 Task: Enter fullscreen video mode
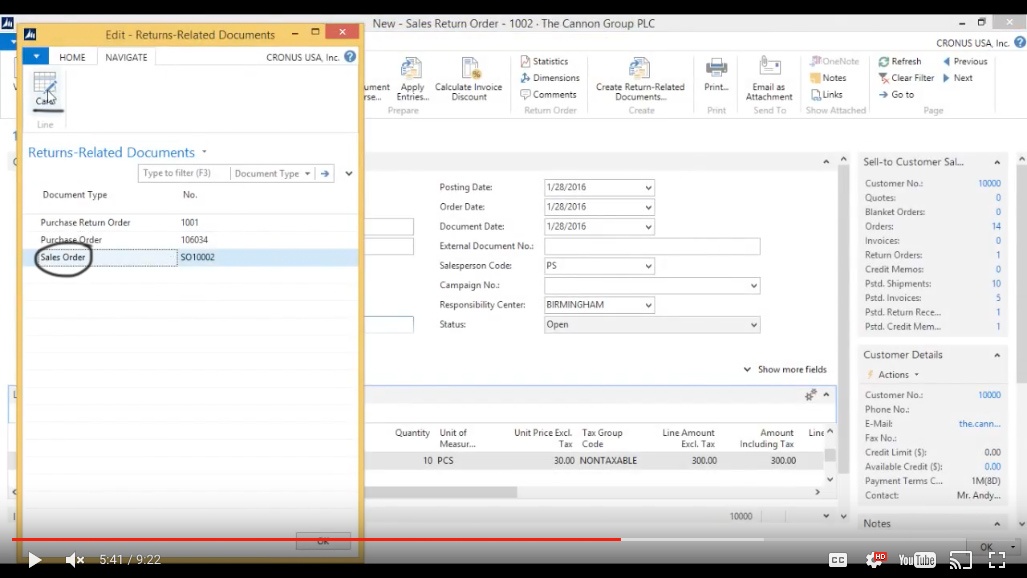pos(997,560)
